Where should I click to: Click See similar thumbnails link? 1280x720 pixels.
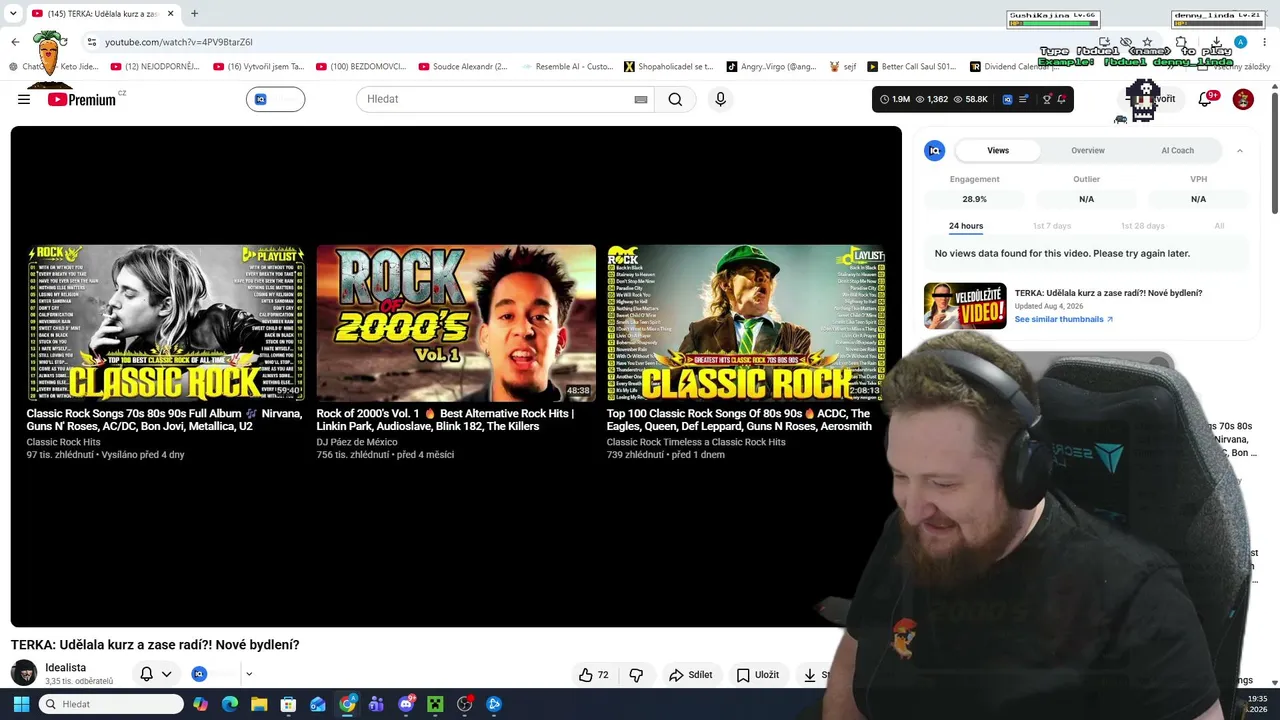[x=1064, y=319]
